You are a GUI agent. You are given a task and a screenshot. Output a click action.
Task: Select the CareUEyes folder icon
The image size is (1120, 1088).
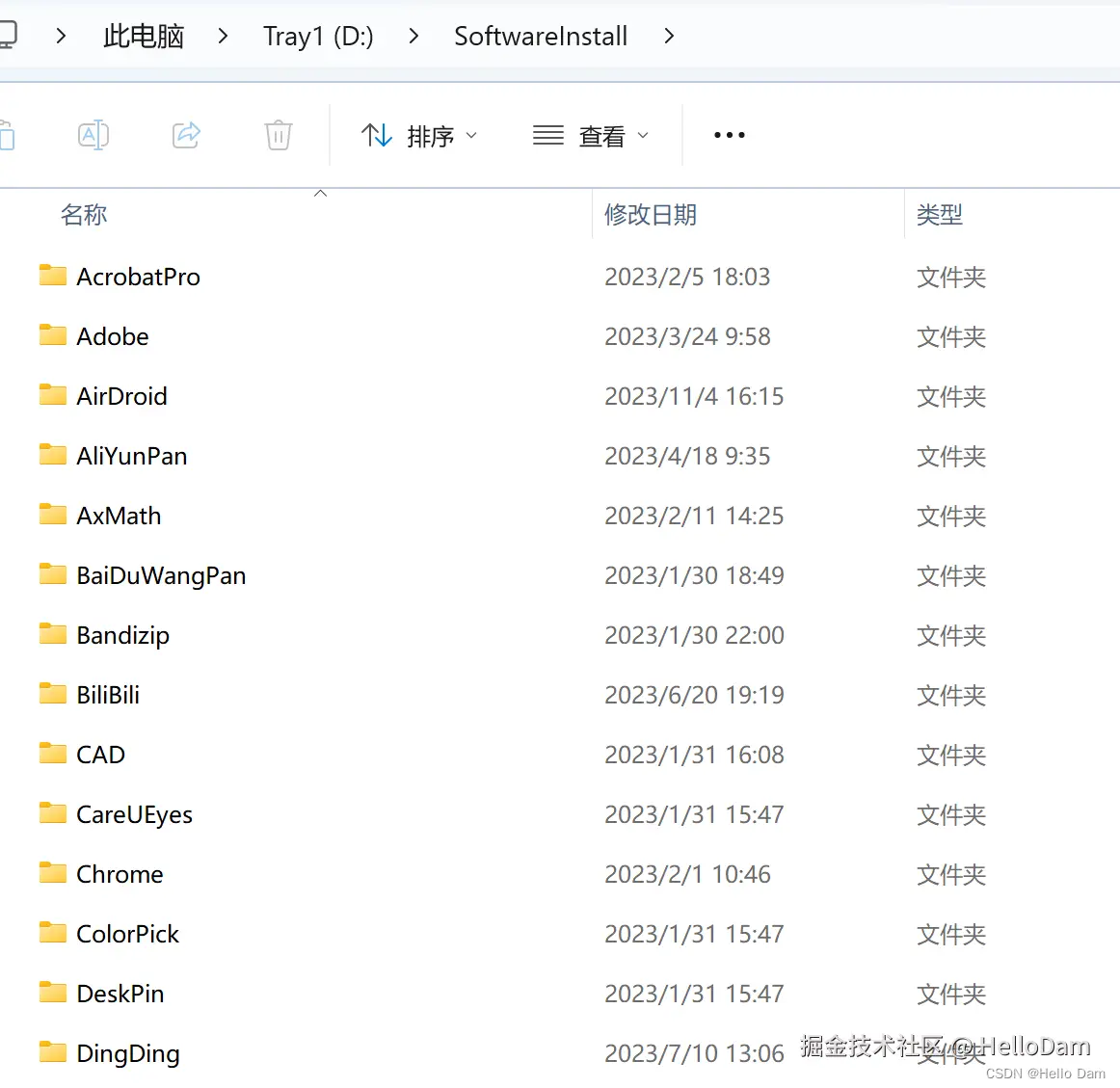pyautogui.click(x=53, y=813)
